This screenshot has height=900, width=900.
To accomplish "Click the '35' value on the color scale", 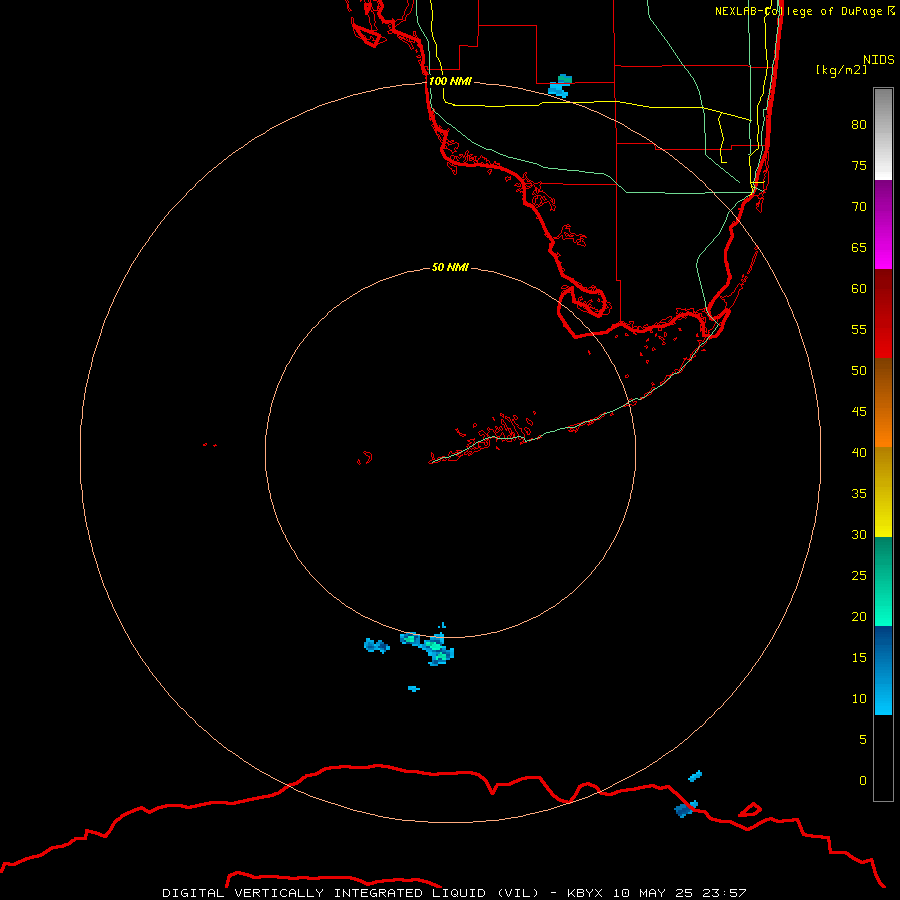I will [859, 494].
